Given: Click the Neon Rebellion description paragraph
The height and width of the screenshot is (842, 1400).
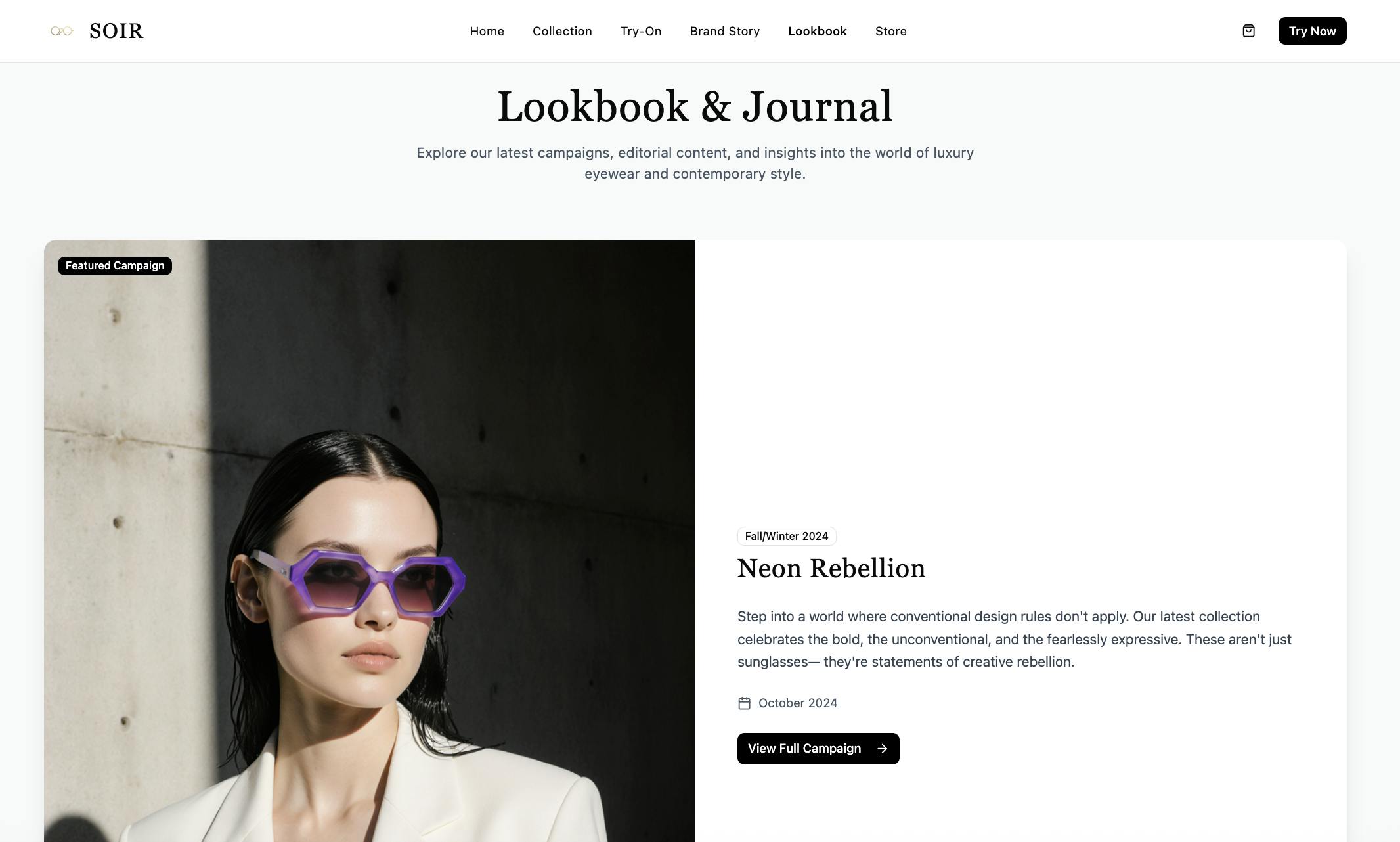Looking at the screenshot, I should click(1015, 639).
